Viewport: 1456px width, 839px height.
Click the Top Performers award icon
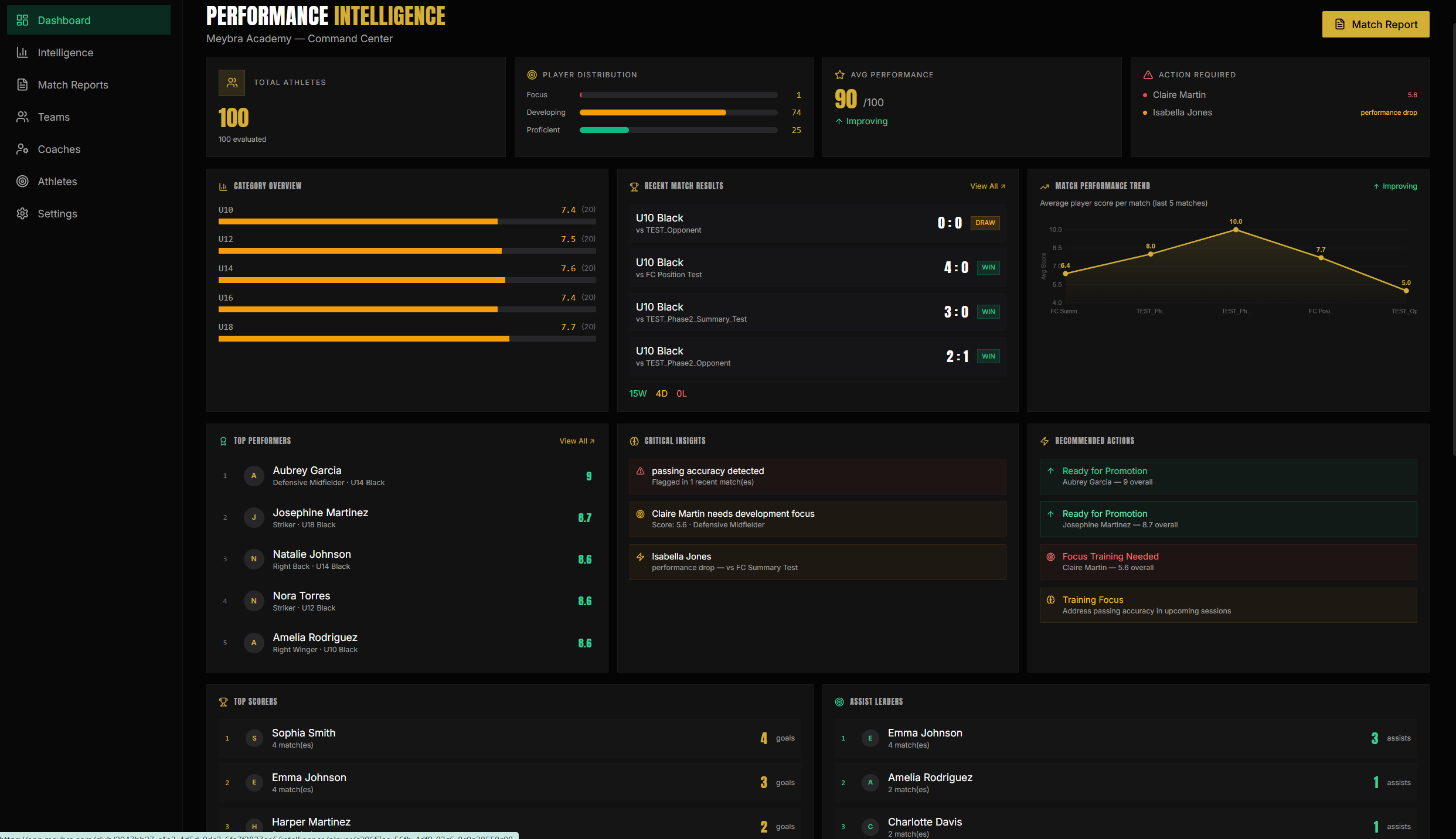(x=223, y=441)
